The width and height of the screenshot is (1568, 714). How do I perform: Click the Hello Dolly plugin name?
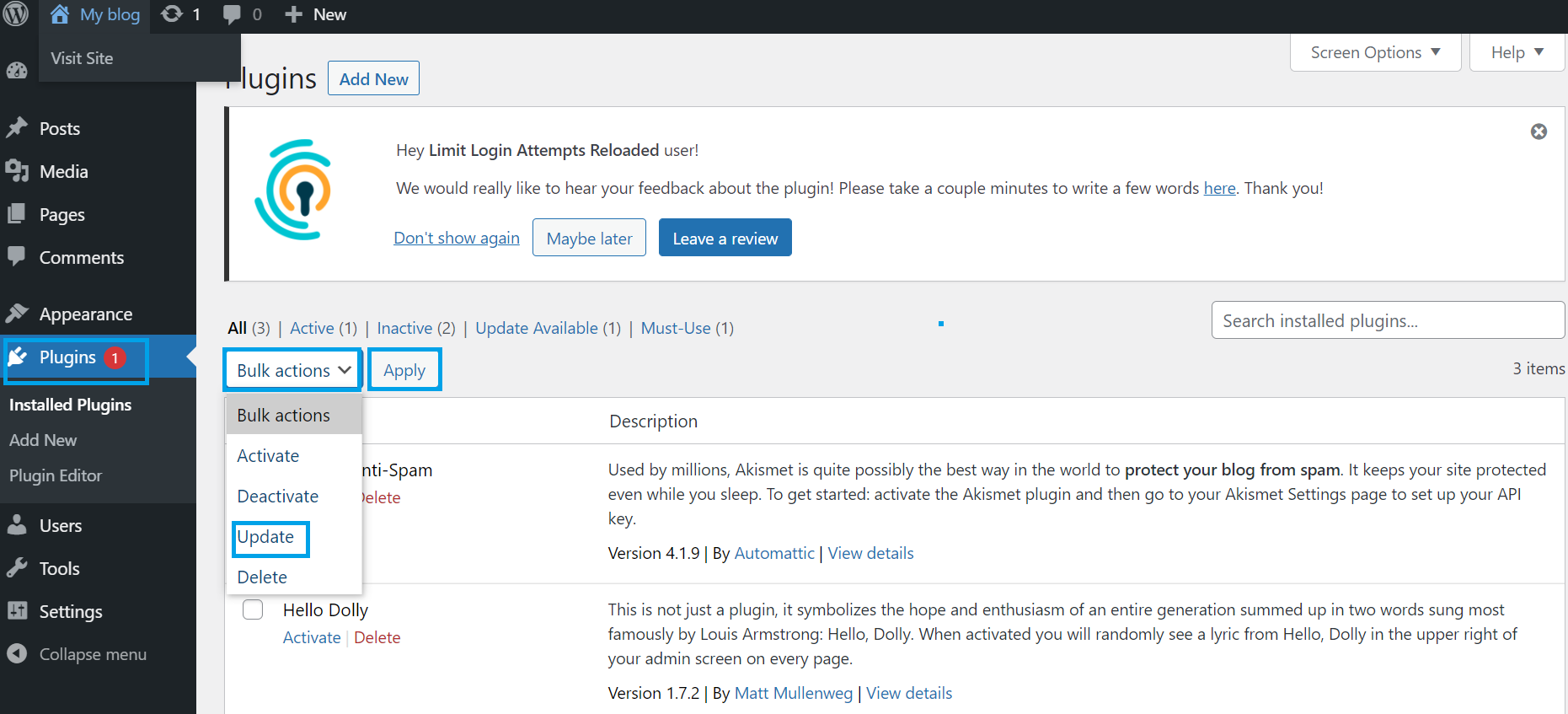tap(325, 609)
